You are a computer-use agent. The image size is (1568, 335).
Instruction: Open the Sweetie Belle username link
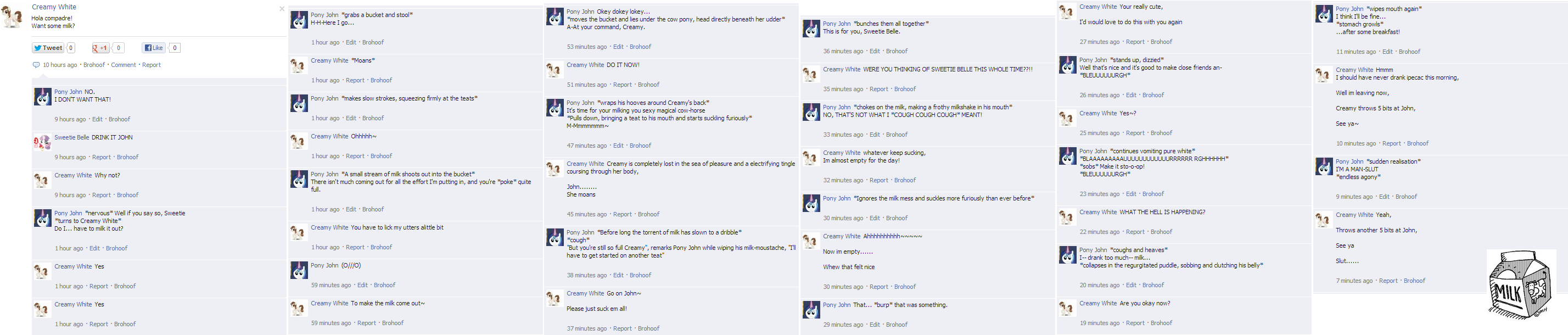click(x=72, y=138)
